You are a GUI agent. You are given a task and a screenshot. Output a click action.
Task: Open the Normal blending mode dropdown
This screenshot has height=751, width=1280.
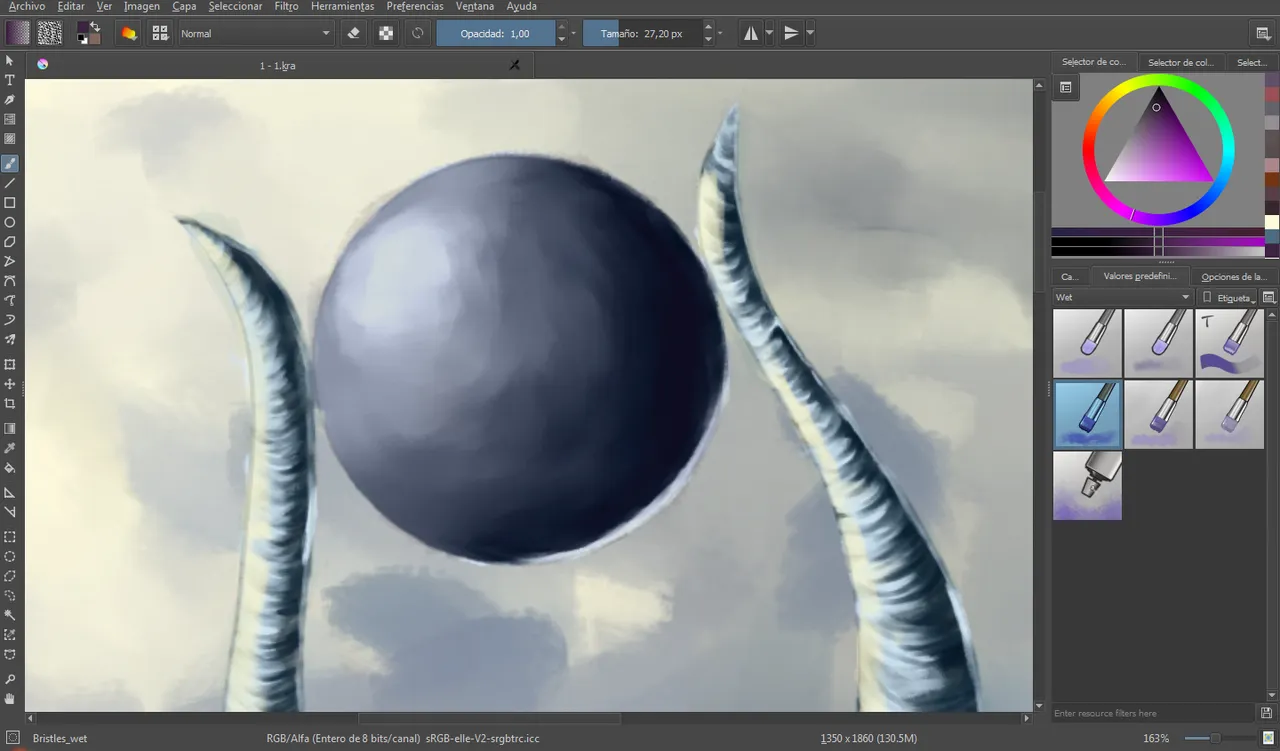255,33
